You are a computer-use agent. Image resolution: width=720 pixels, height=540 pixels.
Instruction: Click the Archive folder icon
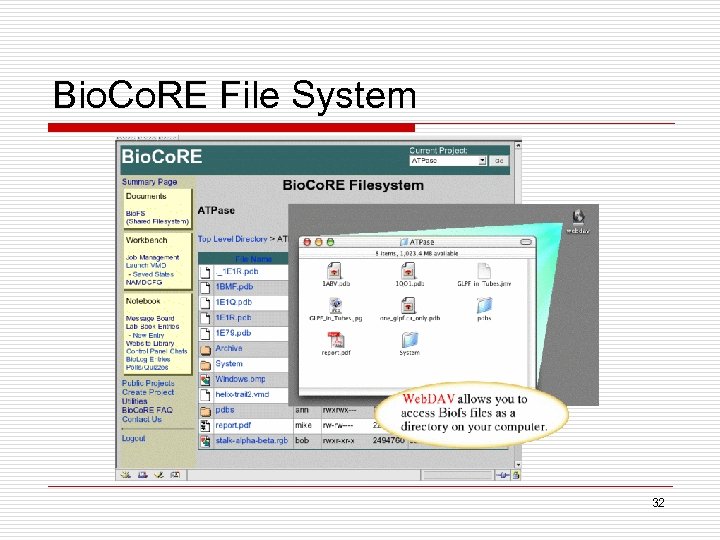click(205, 349)
